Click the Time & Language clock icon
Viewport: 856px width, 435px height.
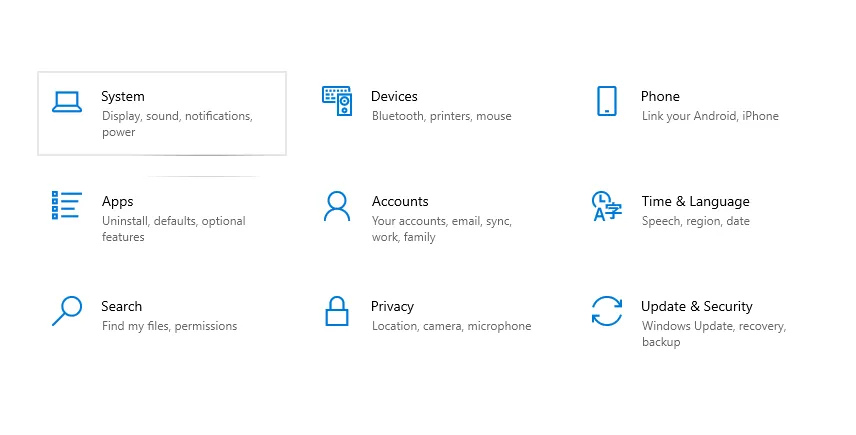pyautogui.click(x=607, y=206)
